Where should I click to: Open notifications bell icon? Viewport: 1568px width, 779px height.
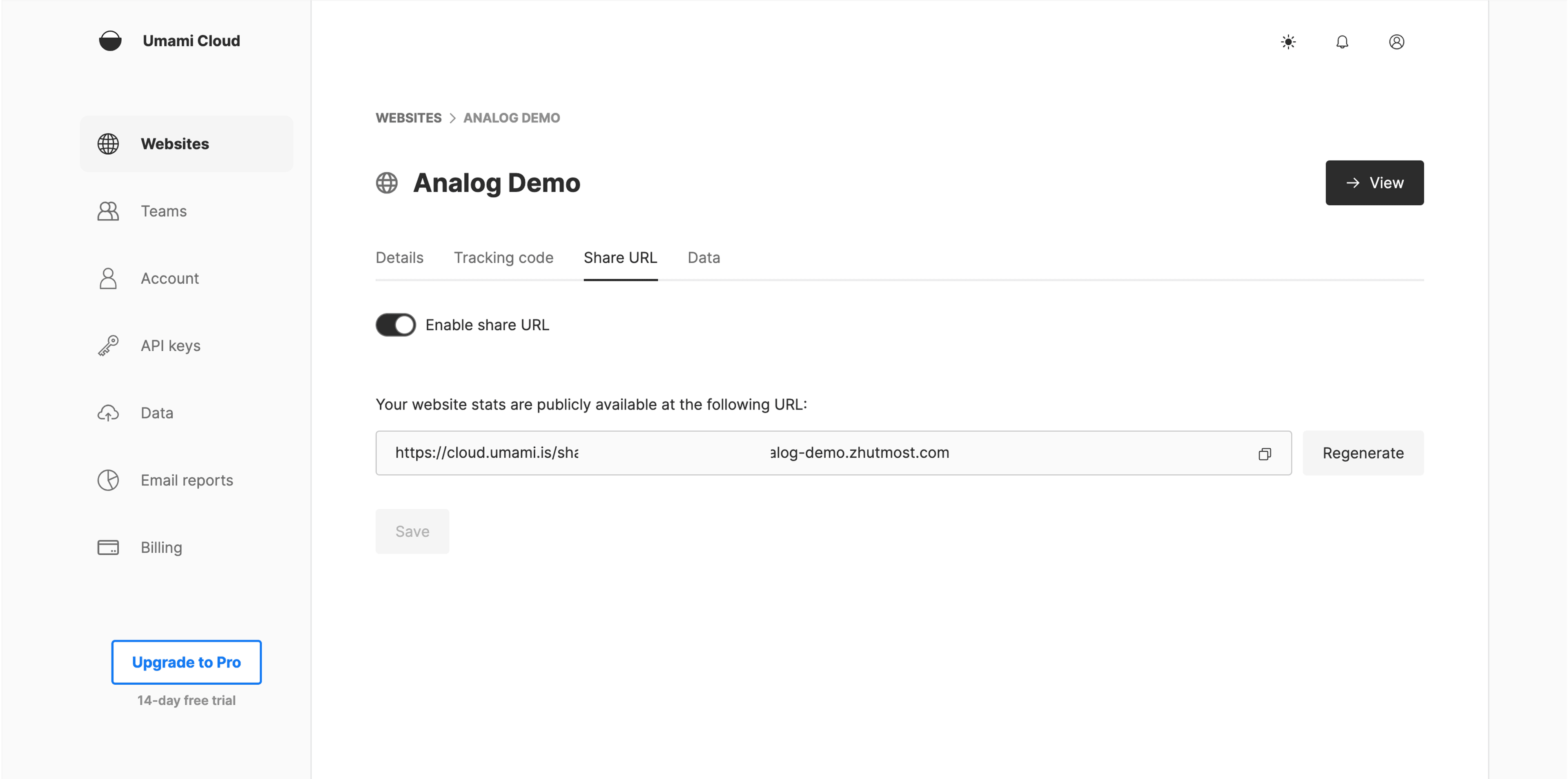pyautogui.click(x=1342, y=42)
